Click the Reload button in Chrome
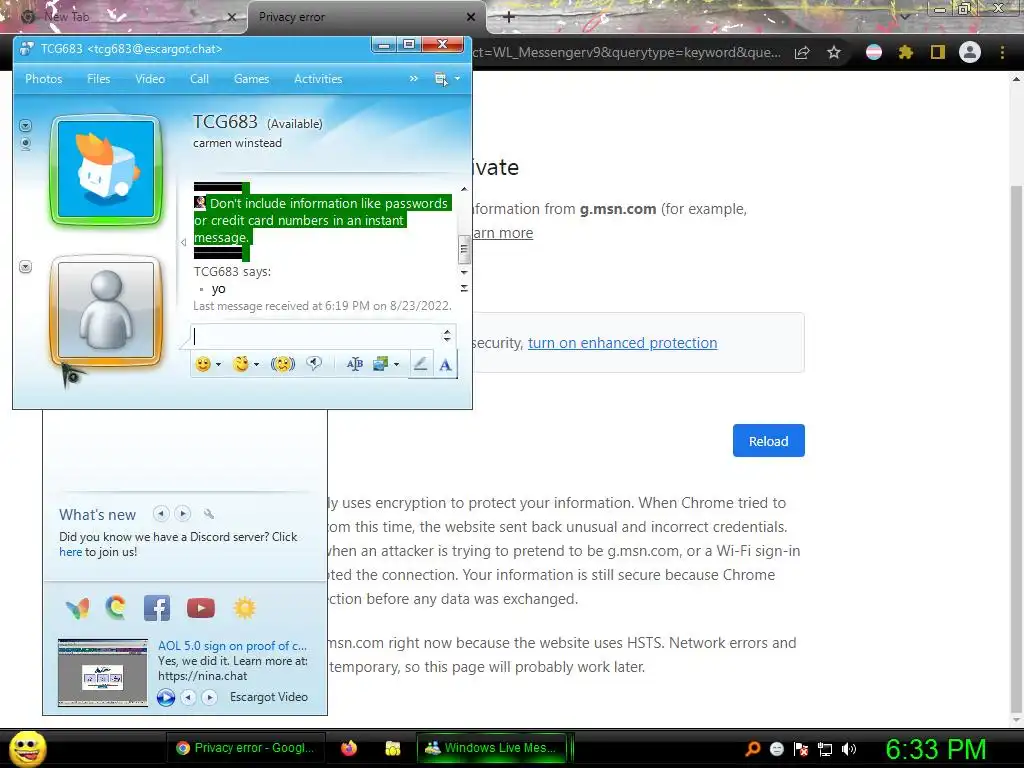 tap(769, 441)
